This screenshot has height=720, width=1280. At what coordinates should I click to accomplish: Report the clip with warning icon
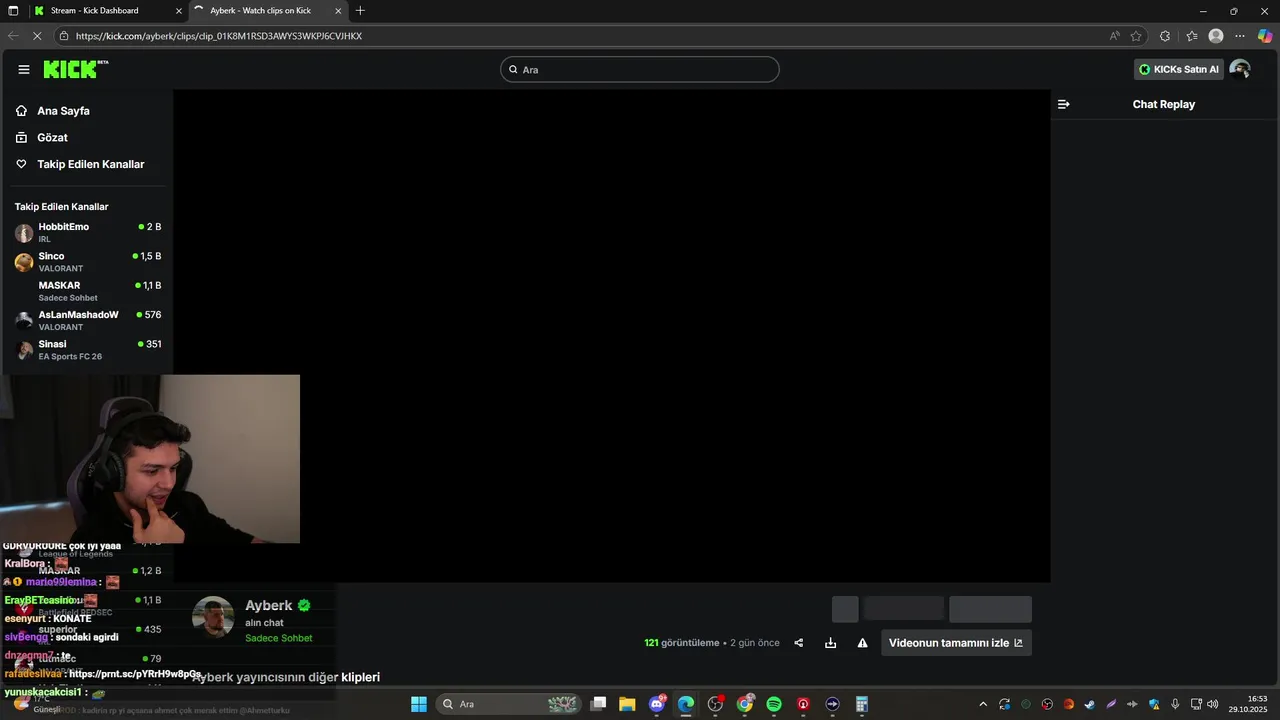[x=862, y=643]
